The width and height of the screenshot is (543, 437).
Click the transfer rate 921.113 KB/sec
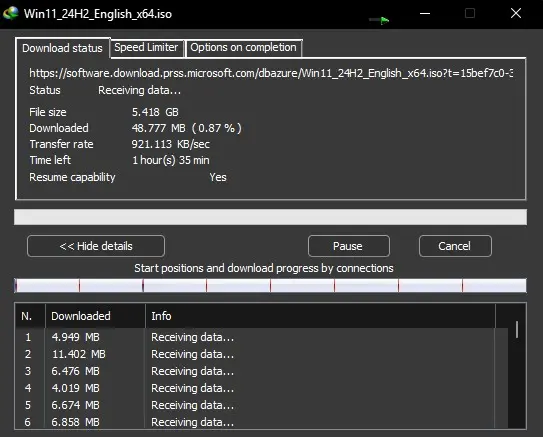tap(171, 144)
